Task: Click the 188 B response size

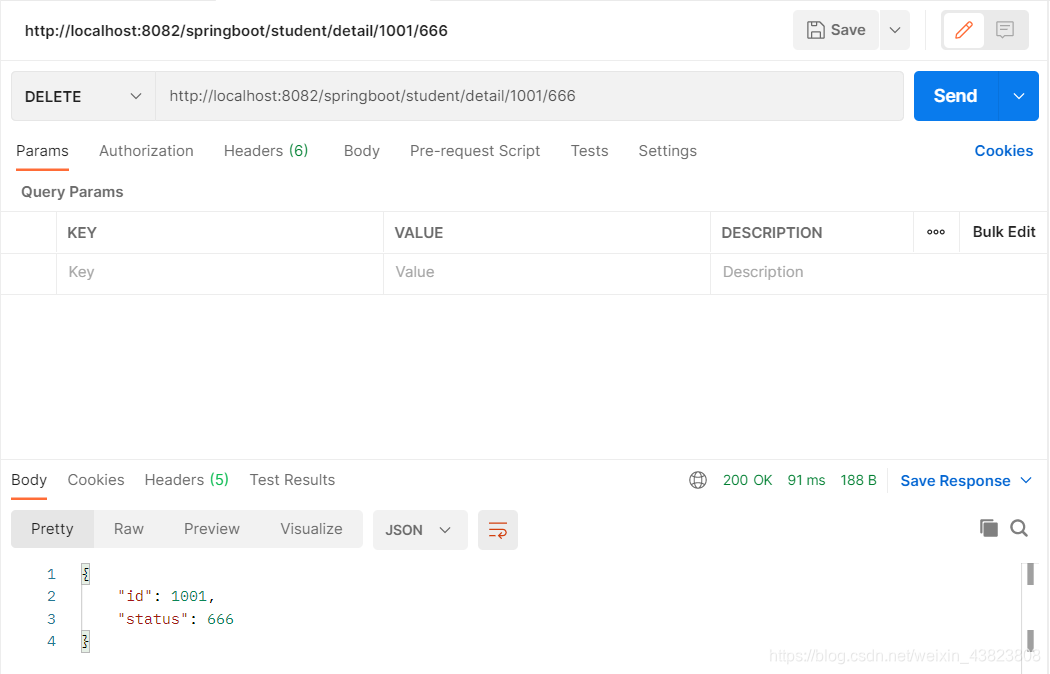Action: [858, 481]
